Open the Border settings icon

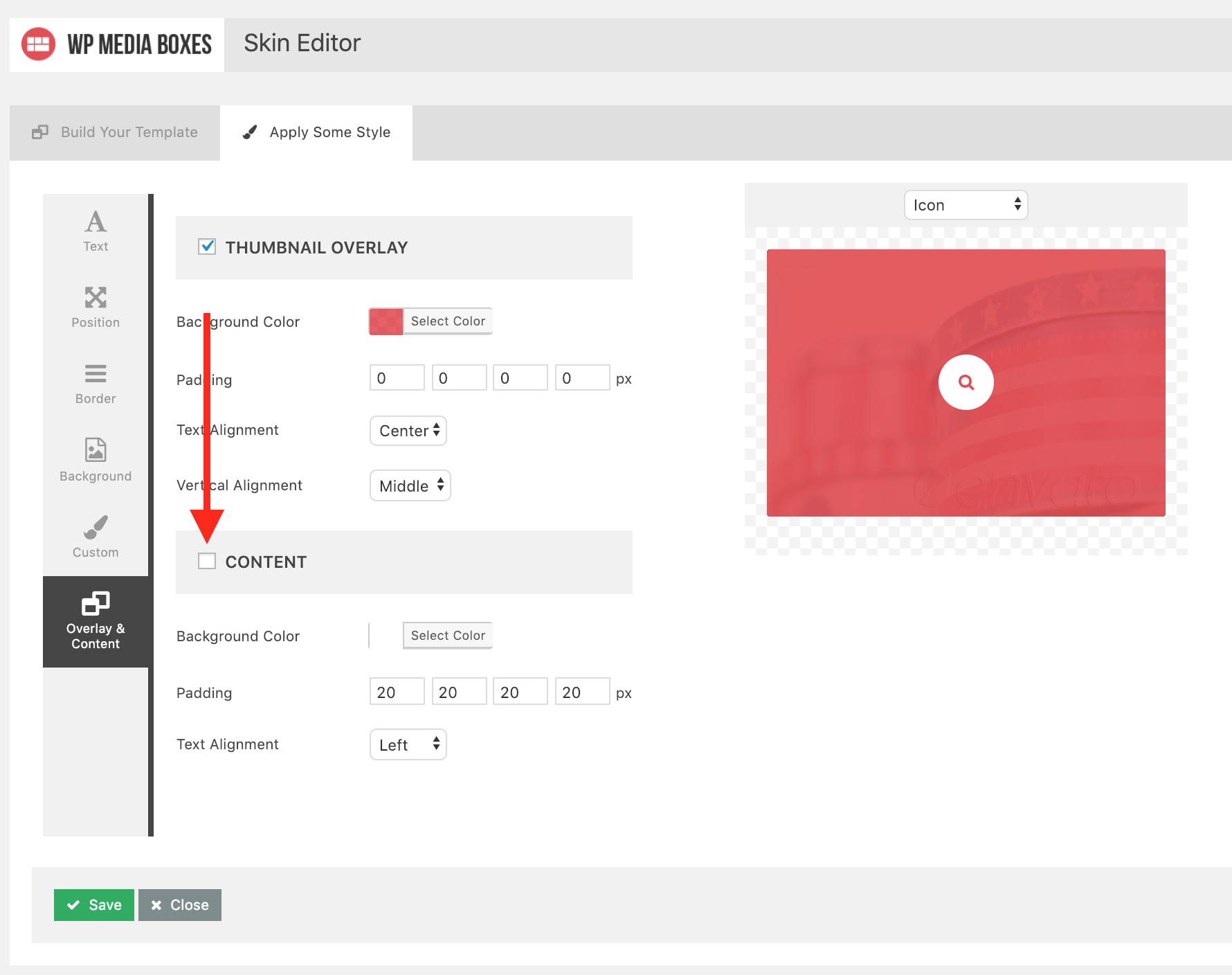pos(96,374)
